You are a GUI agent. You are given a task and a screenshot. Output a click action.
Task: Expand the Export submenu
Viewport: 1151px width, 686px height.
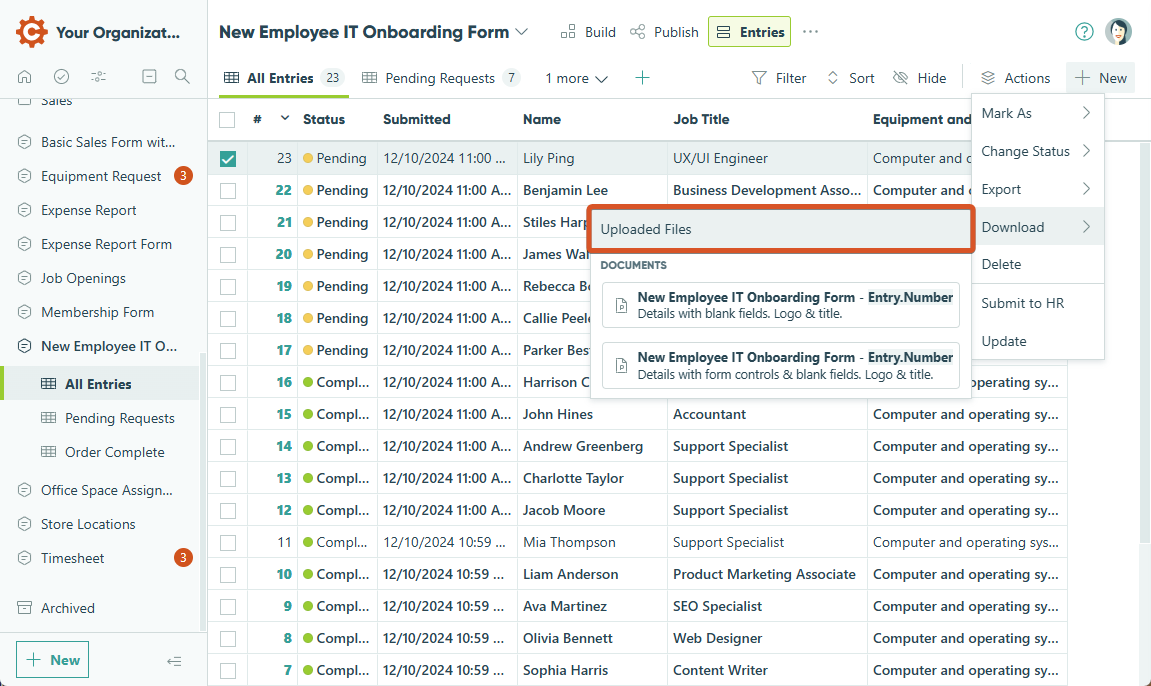(x=1037, y=189)
